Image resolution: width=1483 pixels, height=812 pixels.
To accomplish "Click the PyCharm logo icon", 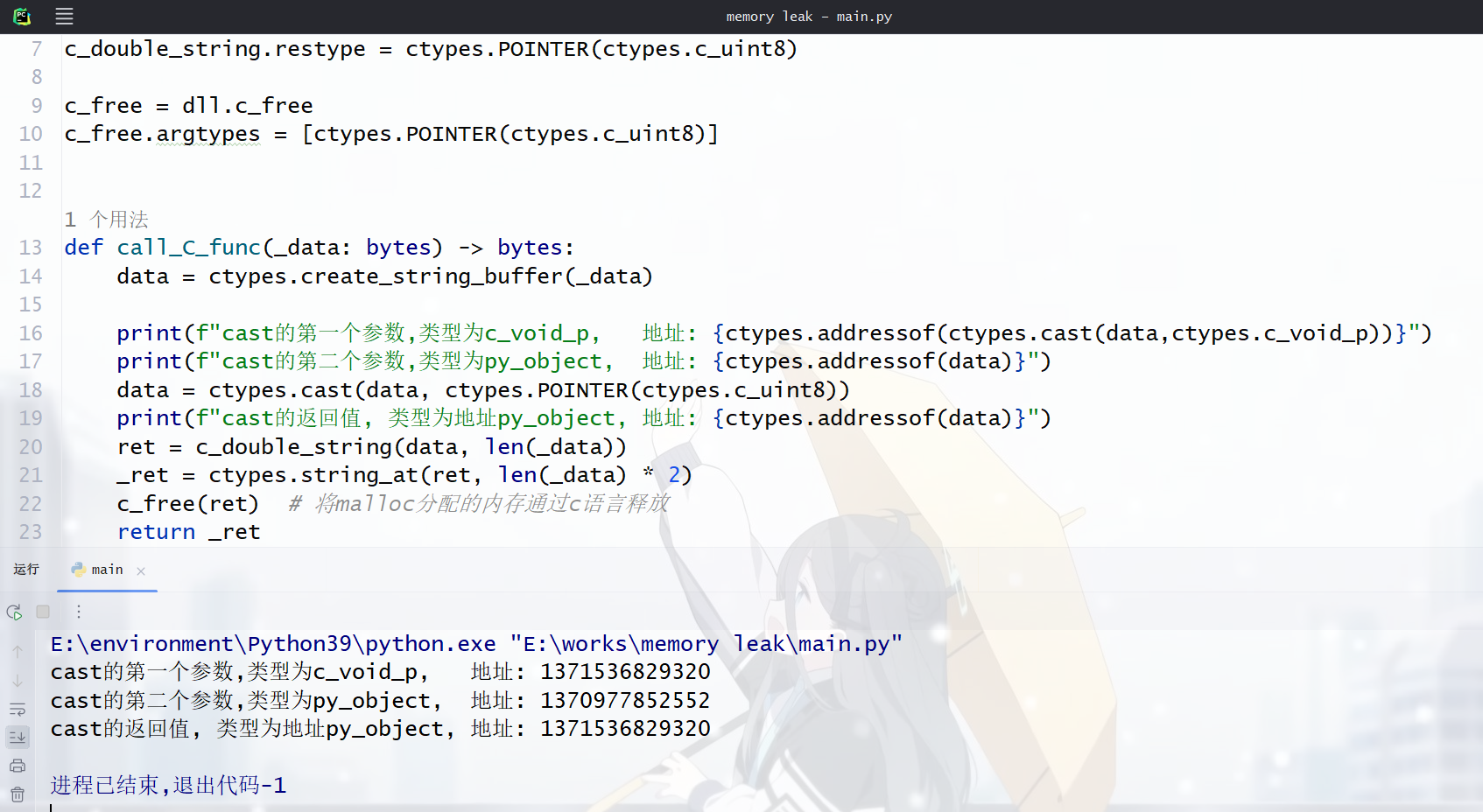I will click(x=22, y=16).
